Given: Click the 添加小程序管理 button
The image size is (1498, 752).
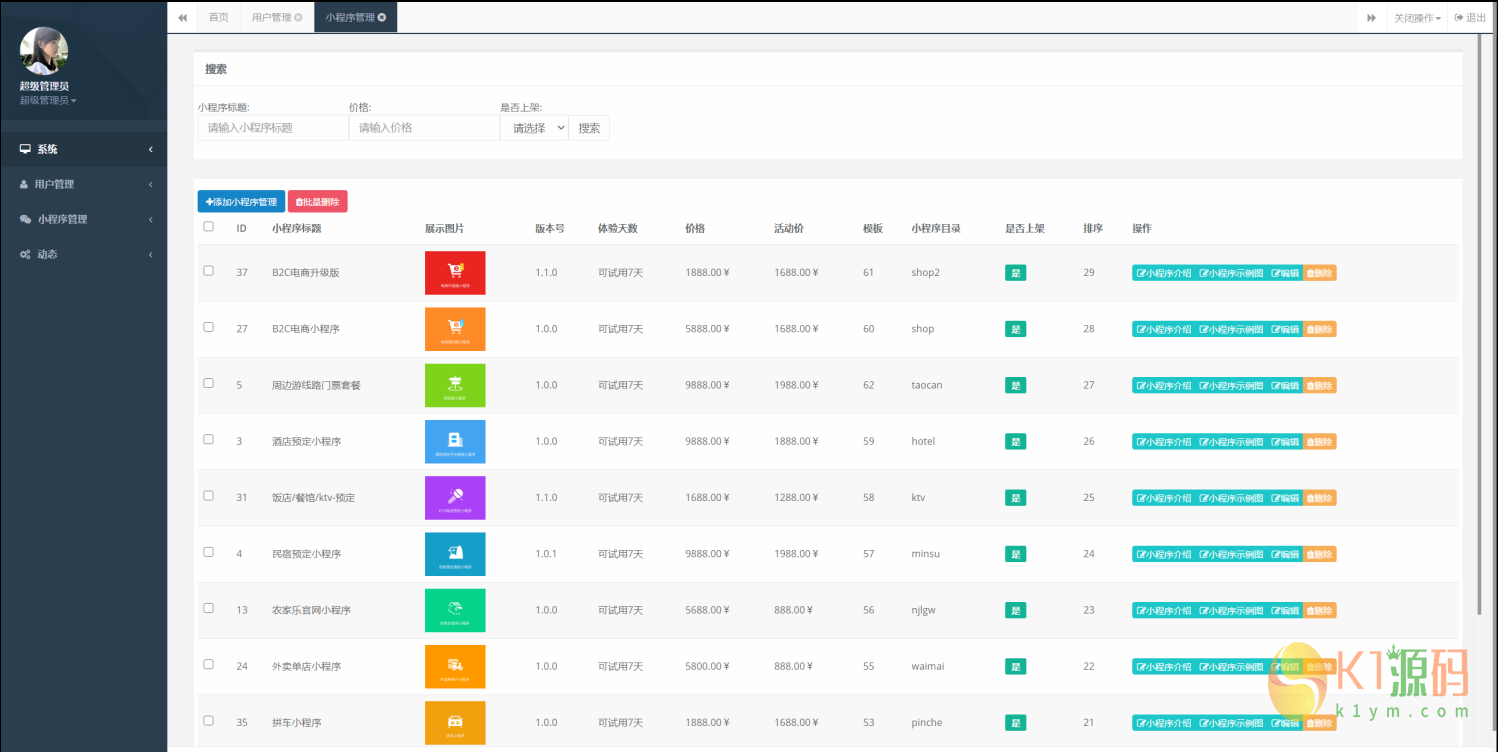Looking at the screenshot, I should pyautogui.click(x=241, y=202).
